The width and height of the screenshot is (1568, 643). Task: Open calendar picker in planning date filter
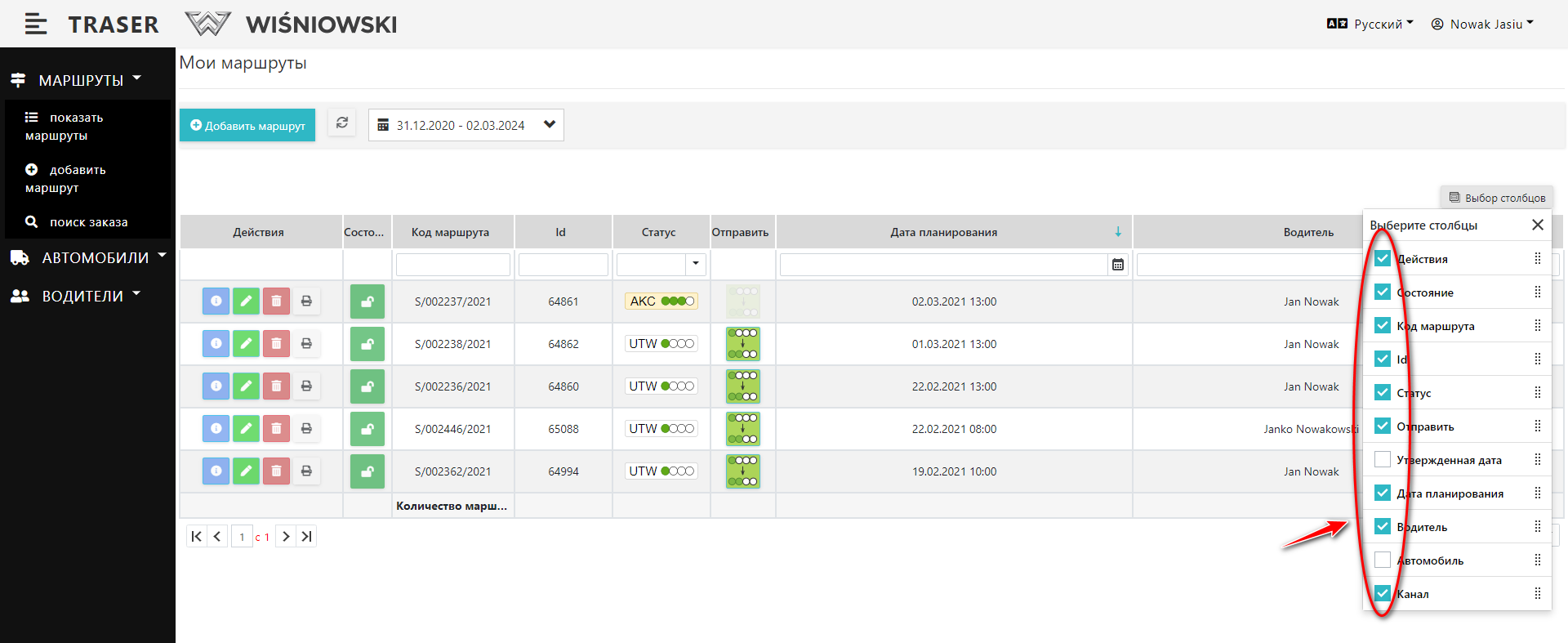pos(1118,265)
